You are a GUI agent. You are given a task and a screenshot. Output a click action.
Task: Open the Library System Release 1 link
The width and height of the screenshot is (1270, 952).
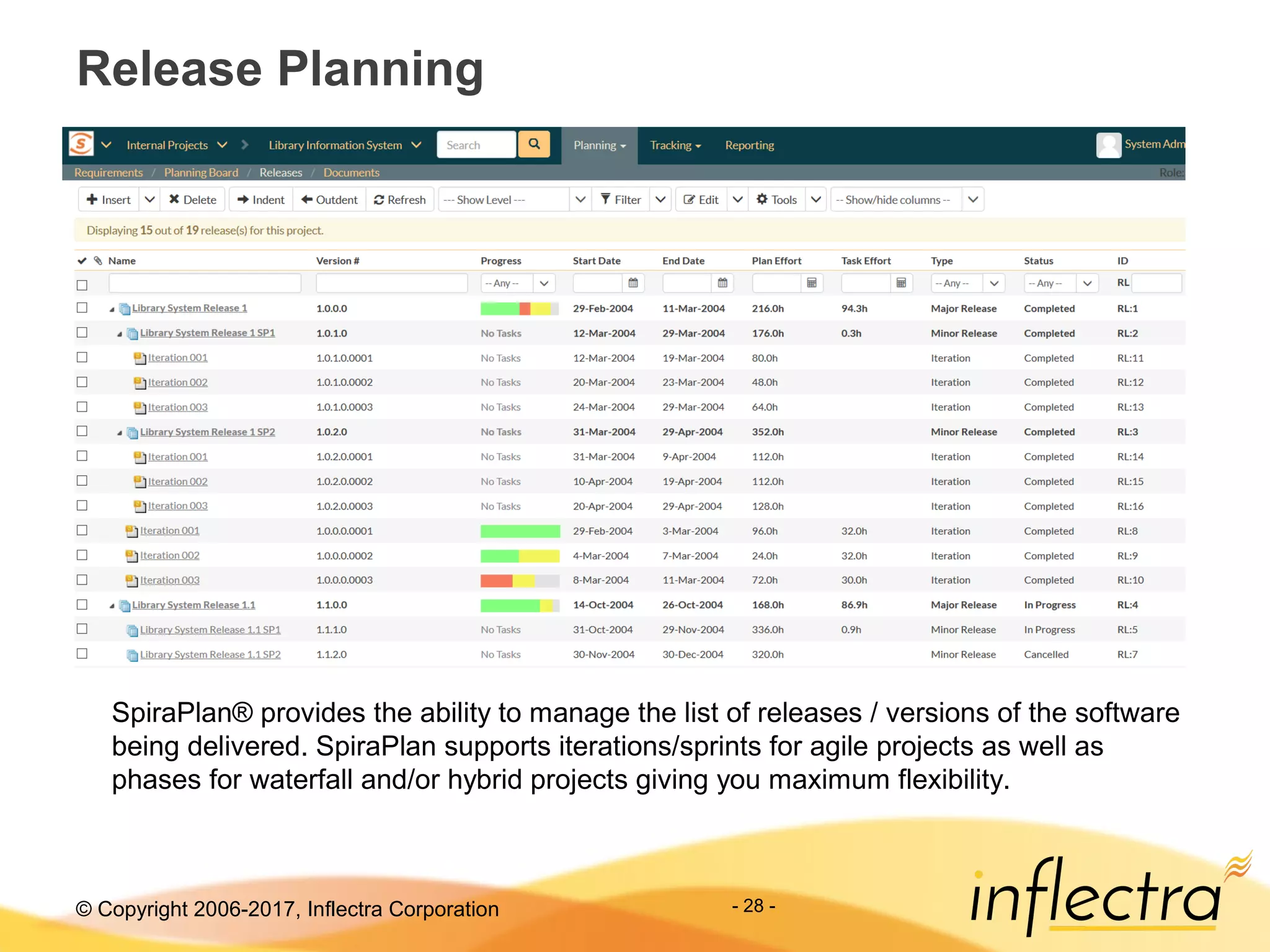[x=189, y=308]
